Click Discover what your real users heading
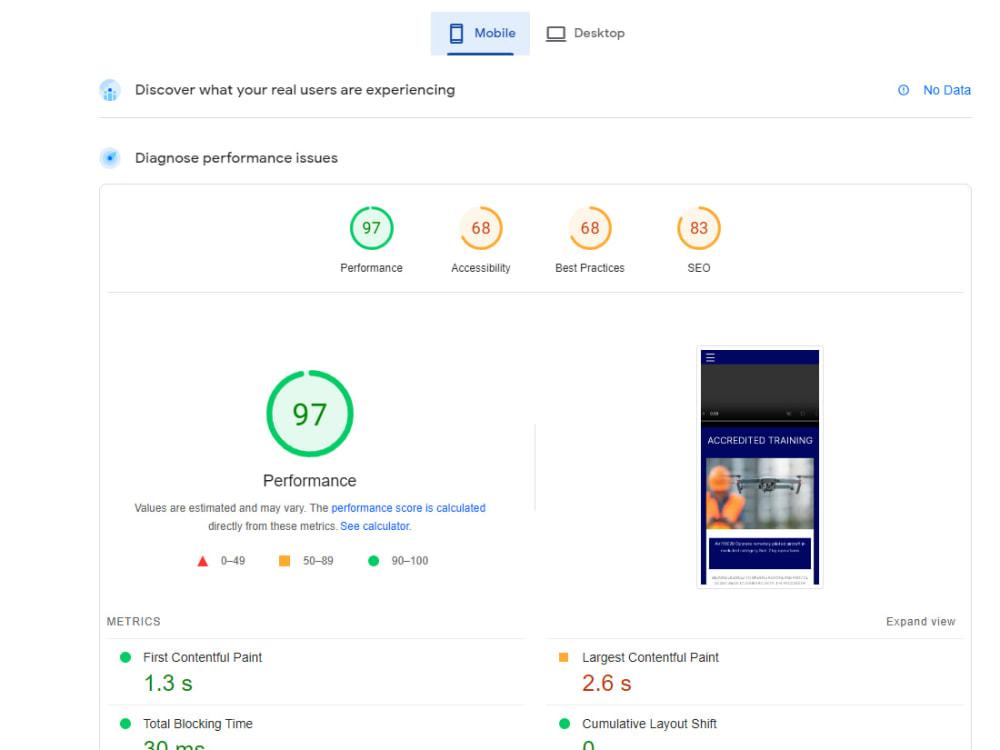Image resolution: width=1000 pixels, height=750 pixels. (295, 90)
